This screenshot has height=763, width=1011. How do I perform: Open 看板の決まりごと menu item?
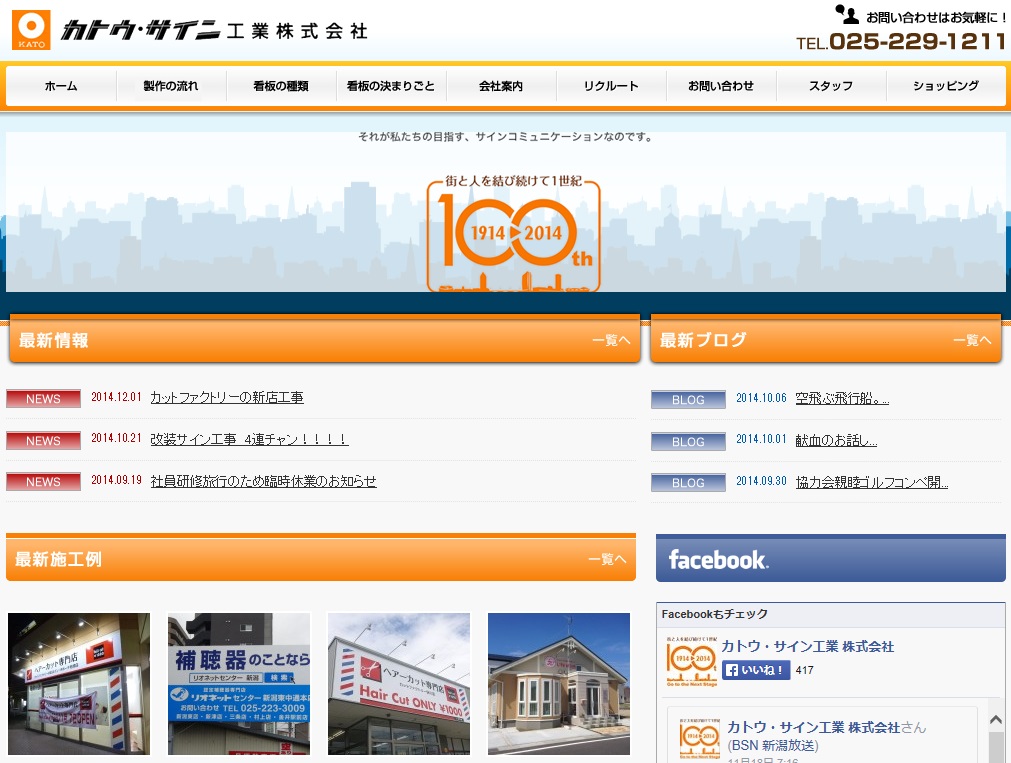click(391, 86)
